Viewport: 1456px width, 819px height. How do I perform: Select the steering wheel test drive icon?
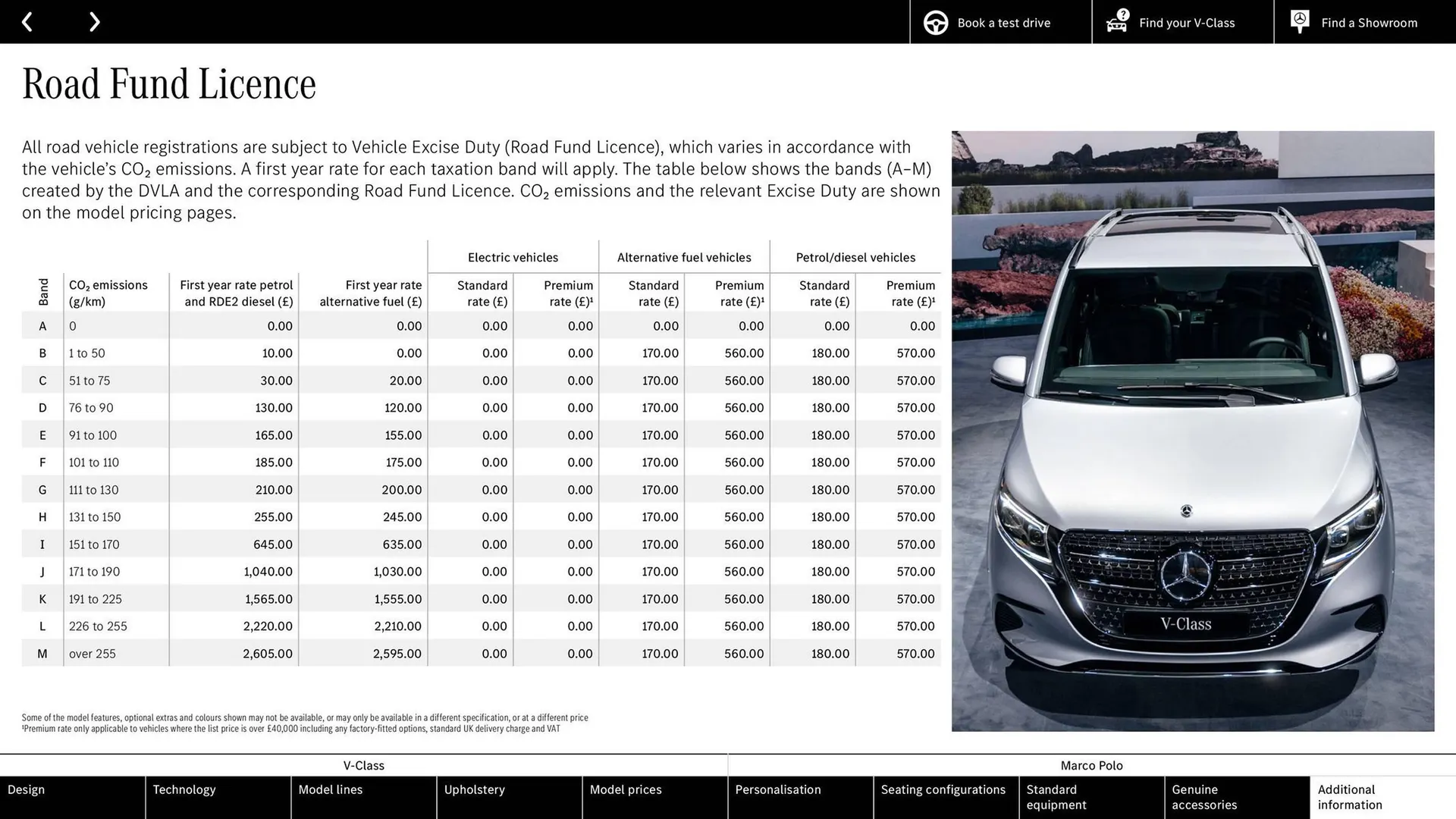point(935,22)
